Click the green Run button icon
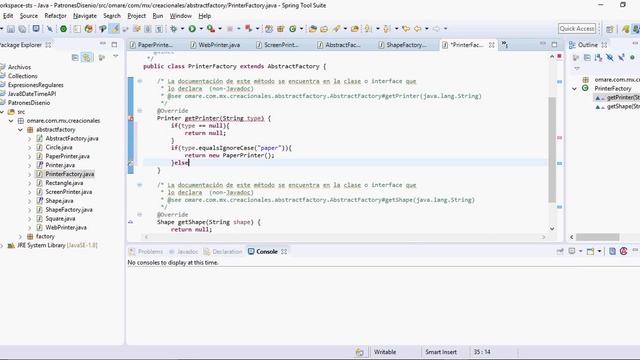 pyautogui.click(x=192, y=29)
